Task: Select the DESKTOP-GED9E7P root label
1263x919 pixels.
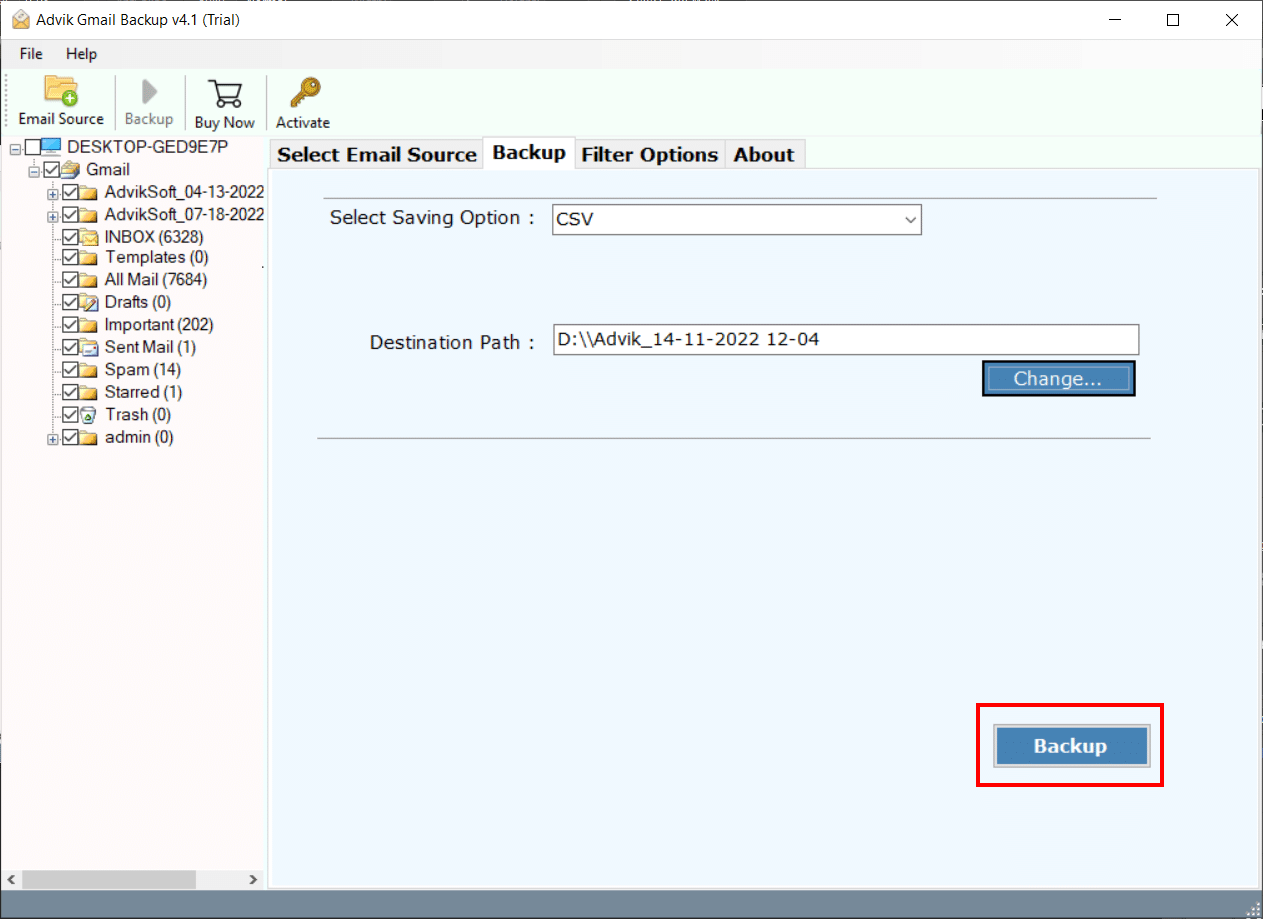Action: pos(148,147)
